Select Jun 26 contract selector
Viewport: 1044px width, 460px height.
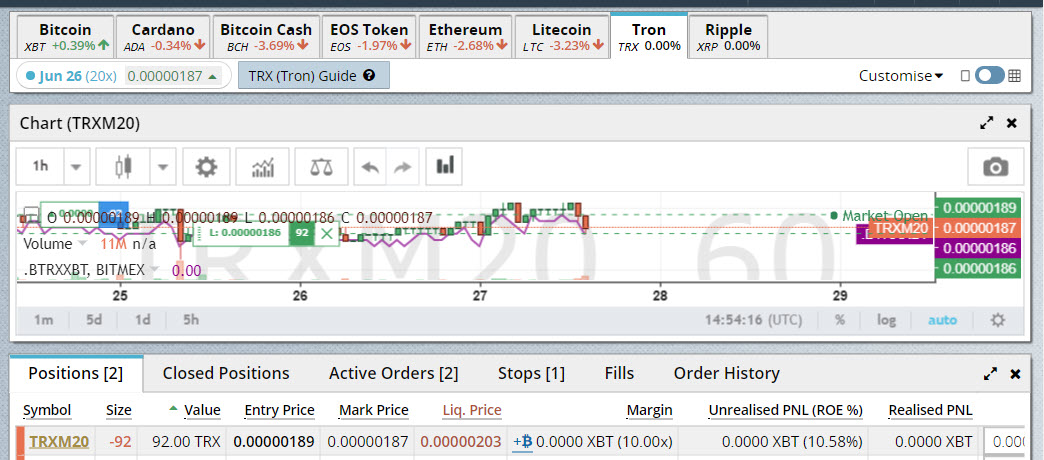click(x=123, y=76)
